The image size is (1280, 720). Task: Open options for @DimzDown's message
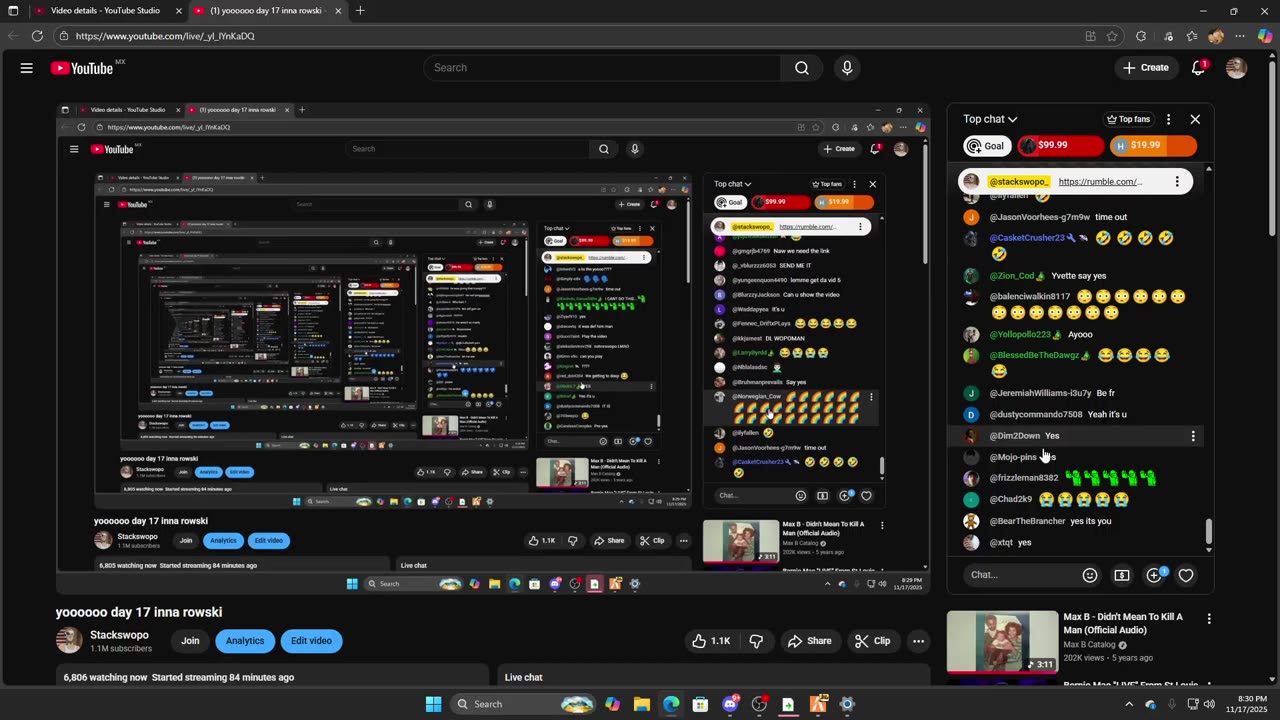(1193, 436)
